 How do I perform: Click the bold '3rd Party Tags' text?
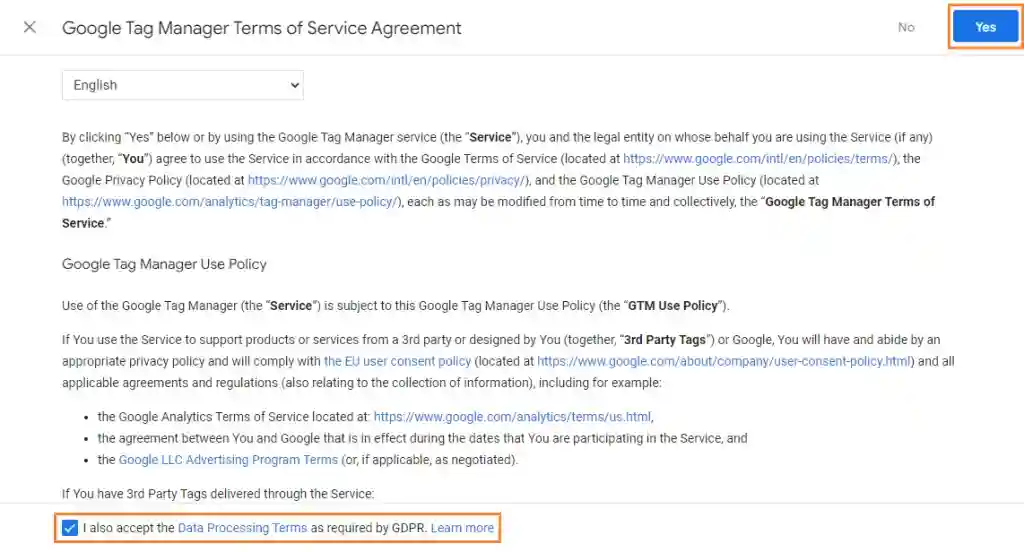click(x=665, y=340)
